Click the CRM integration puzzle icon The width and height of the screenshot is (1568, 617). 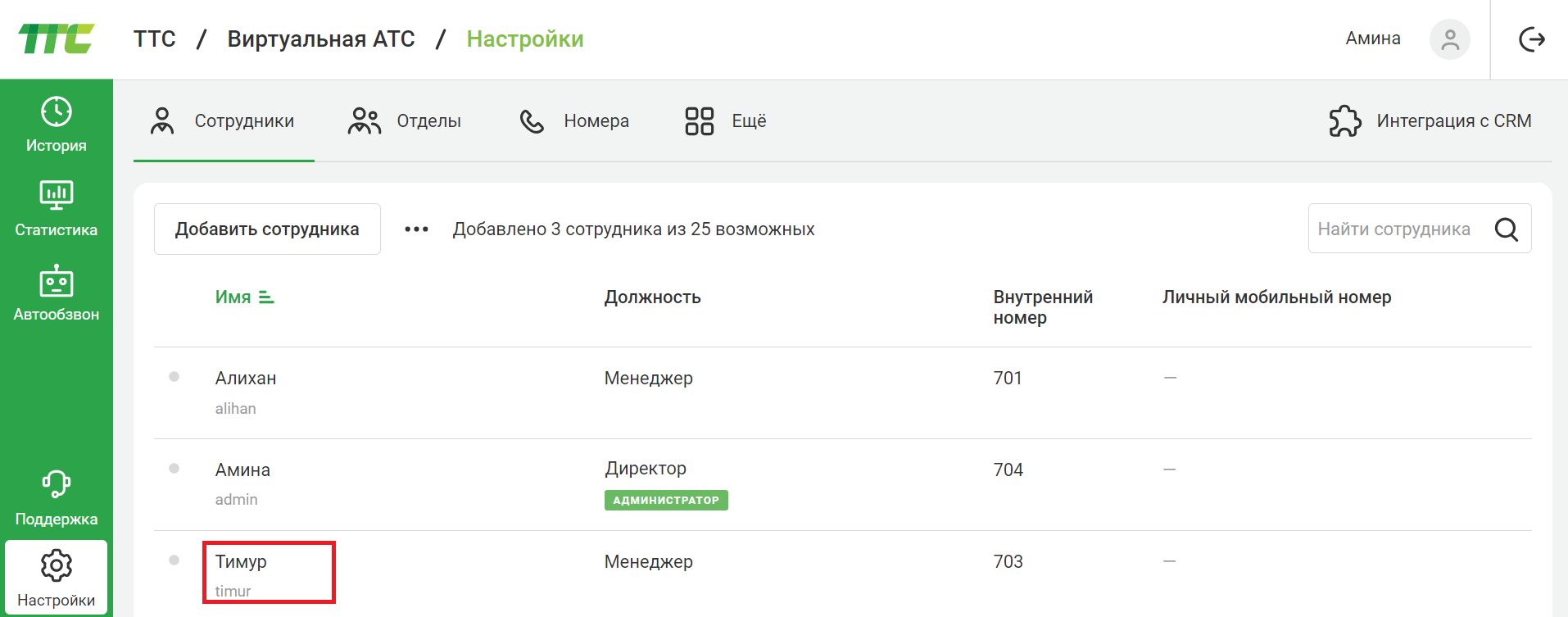pyautogui.click(x=1345, y=121)
